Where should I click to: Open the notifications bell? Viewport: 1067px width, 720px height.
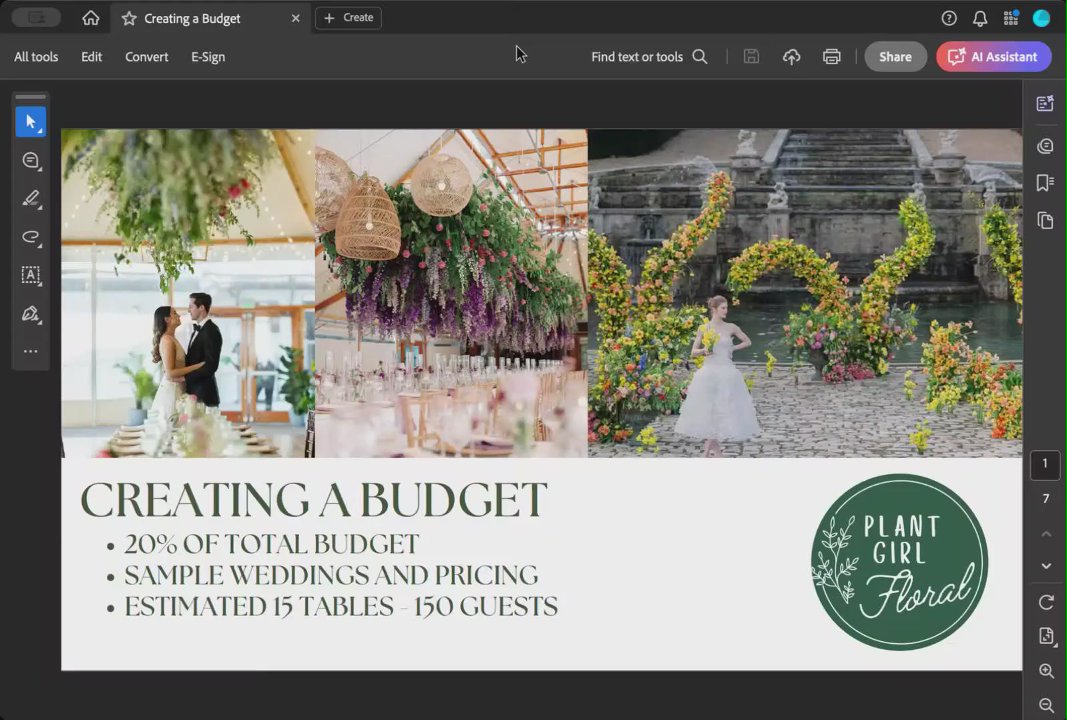click(x=980, y=18)
